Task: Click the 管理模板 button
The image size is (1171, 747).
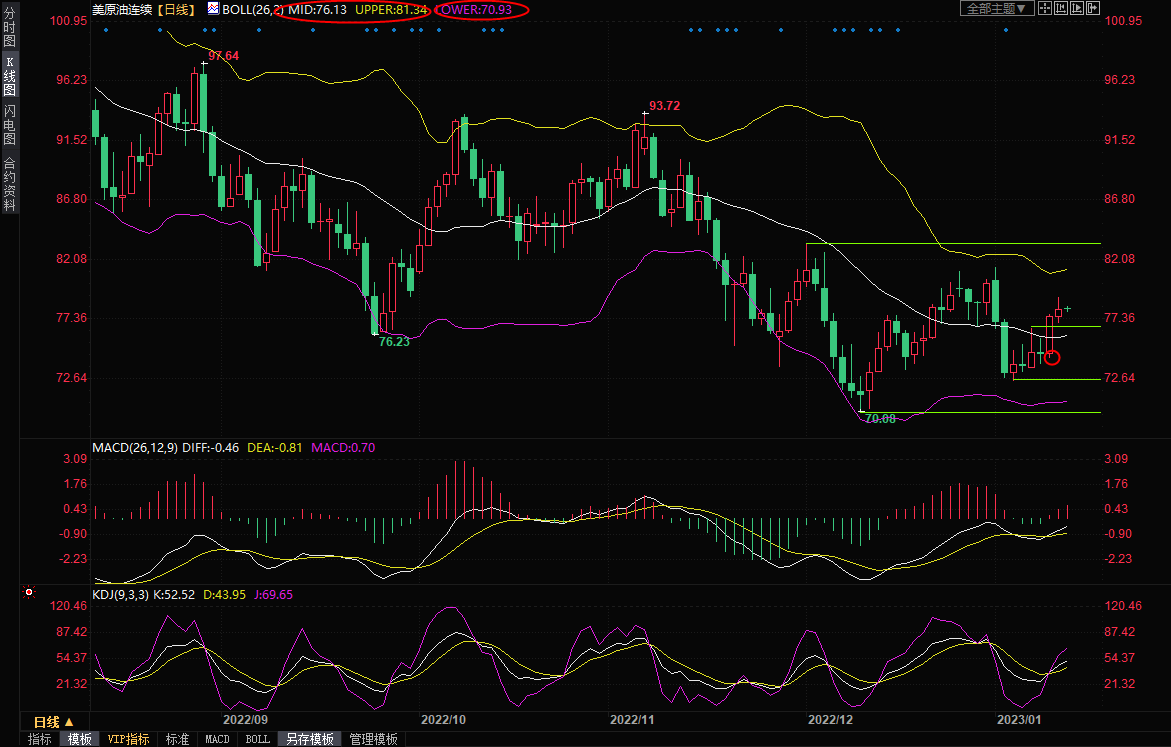Action: [373, 739]
